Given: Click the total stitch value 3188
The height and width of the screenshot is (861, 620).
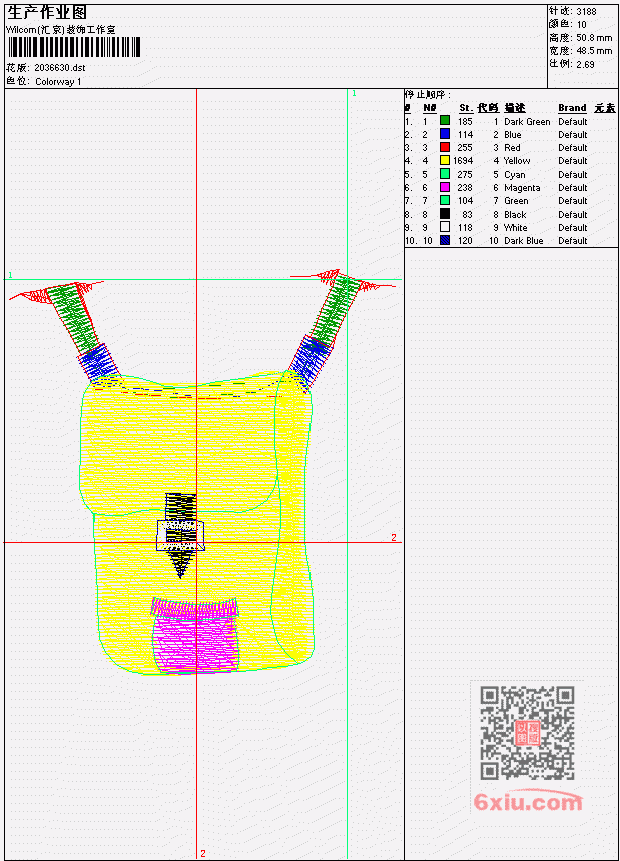Looking at the screenshot, I should 587,11.
